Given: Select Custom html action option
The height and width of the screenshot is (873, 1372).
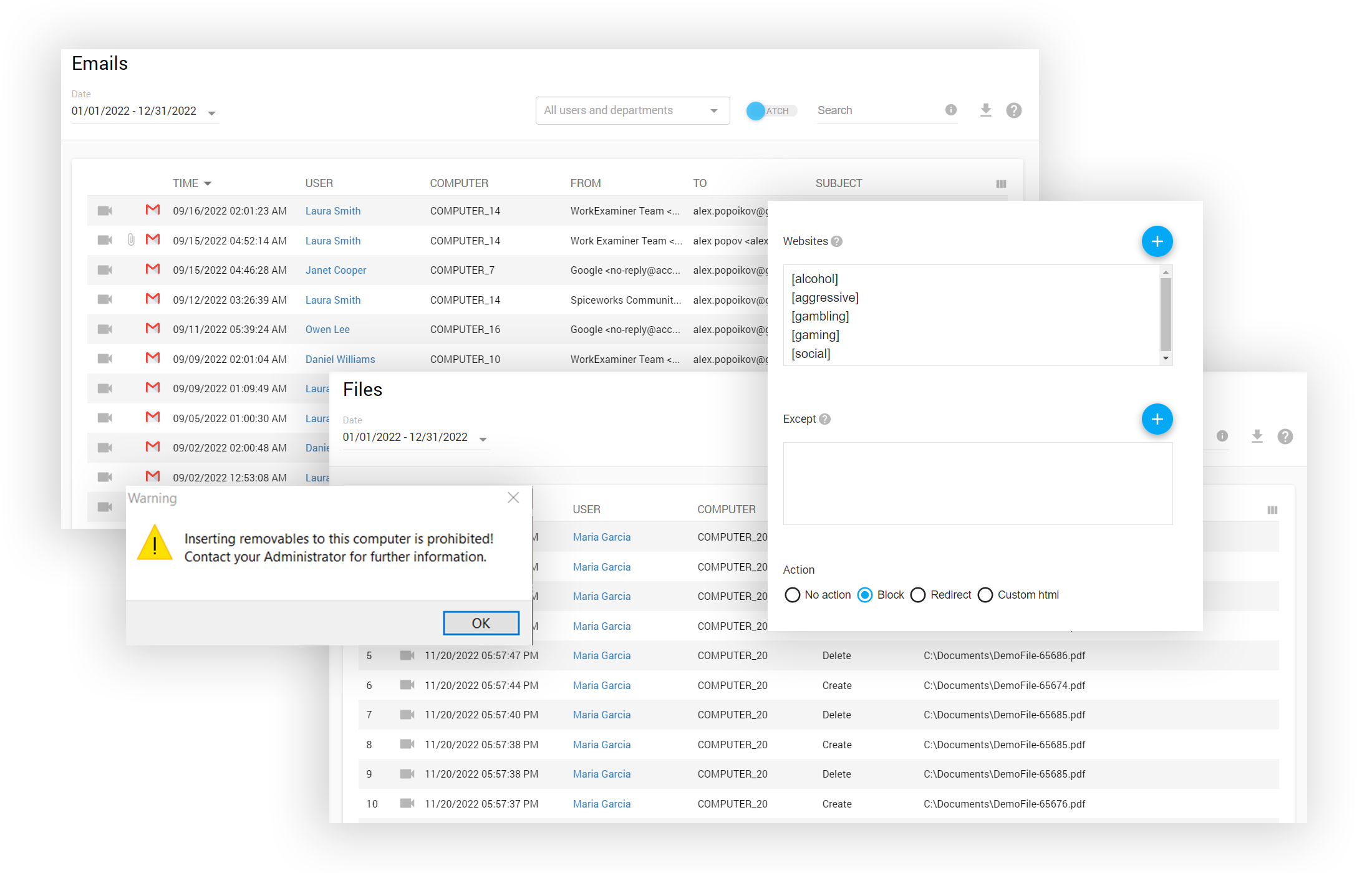Looking at the screenshot, I should coord(985,595).
